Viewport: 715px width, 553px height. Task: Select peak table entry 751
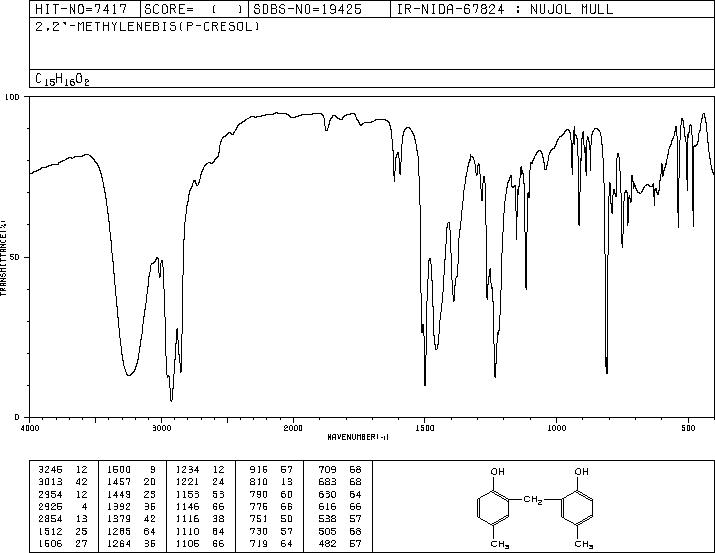pos(259,519)
